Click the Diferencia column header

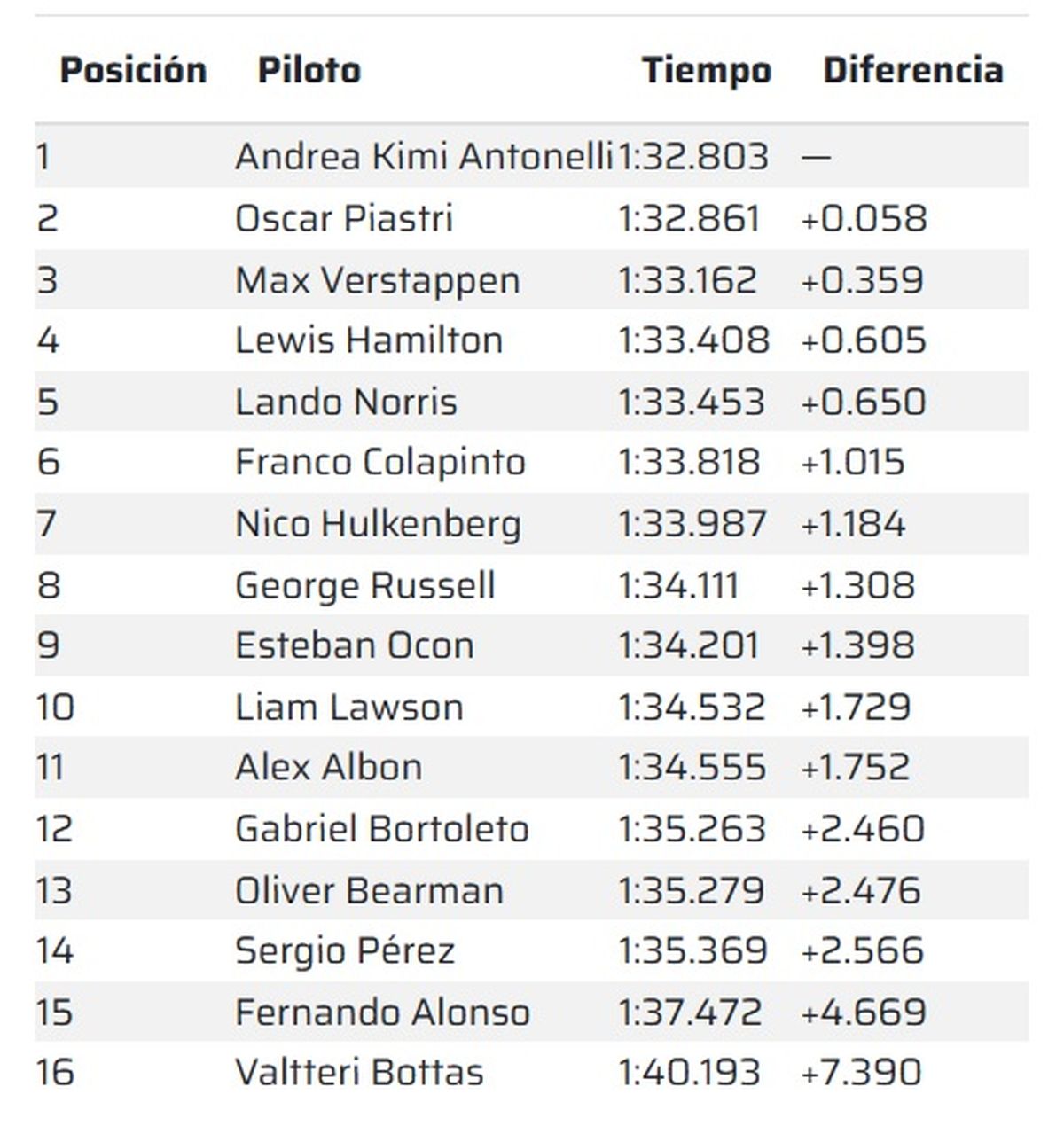(912, 70)
